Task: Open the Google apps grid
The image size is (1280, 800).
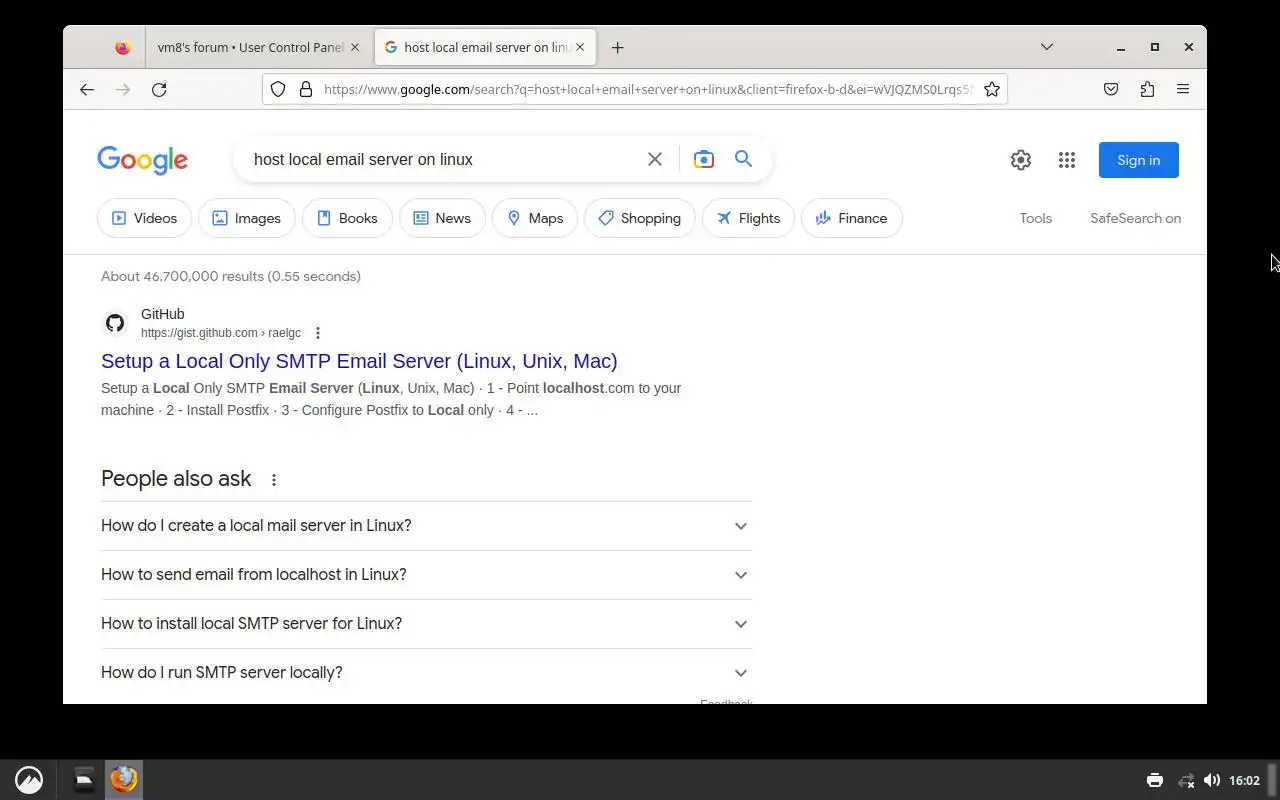Action: [1066, 160]
